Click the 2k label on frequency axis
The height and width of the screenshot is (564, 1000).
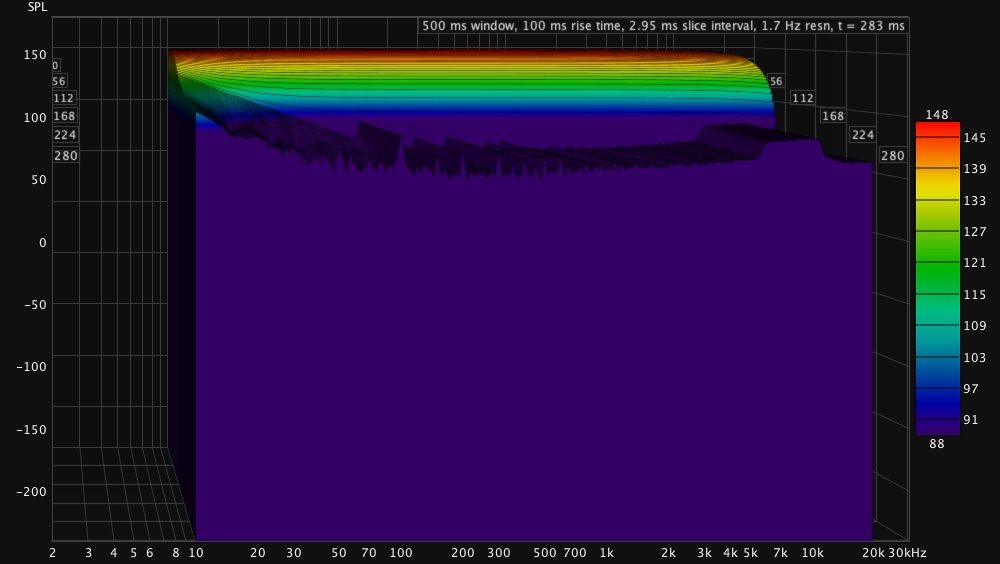(x=668, y=553)
